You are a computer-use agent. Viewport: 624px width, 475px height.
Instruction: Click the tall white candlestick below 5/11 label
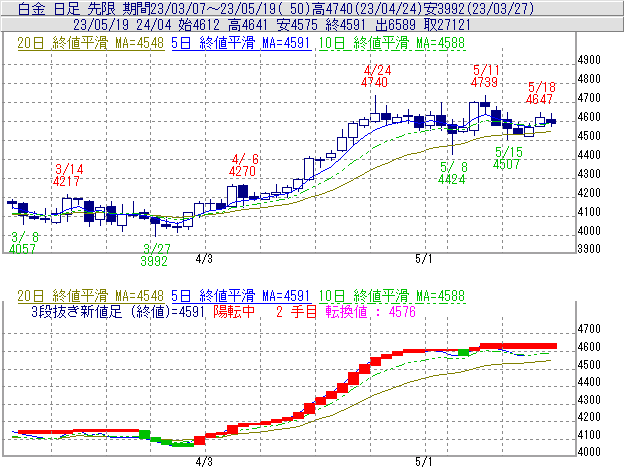[474, 116]
